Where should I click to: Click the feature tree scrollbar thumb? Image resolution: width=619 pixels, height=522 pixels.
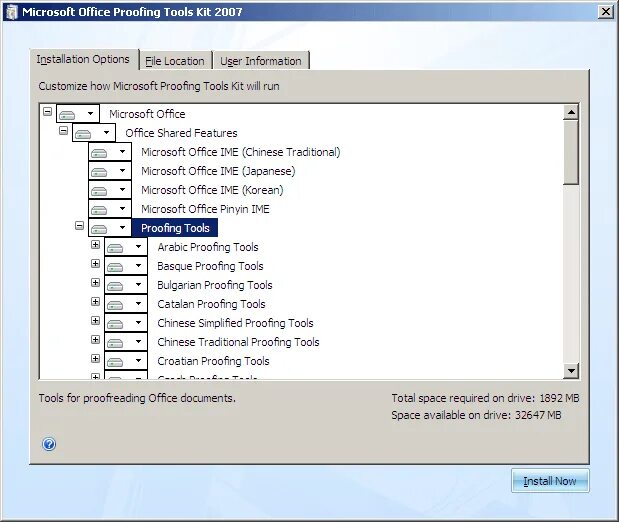pyautogui.click(x=571, y=152)
